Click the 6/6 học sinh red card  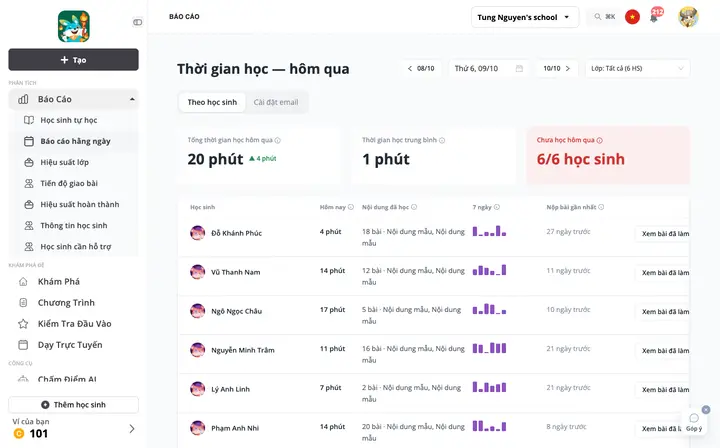coord(608,155)
